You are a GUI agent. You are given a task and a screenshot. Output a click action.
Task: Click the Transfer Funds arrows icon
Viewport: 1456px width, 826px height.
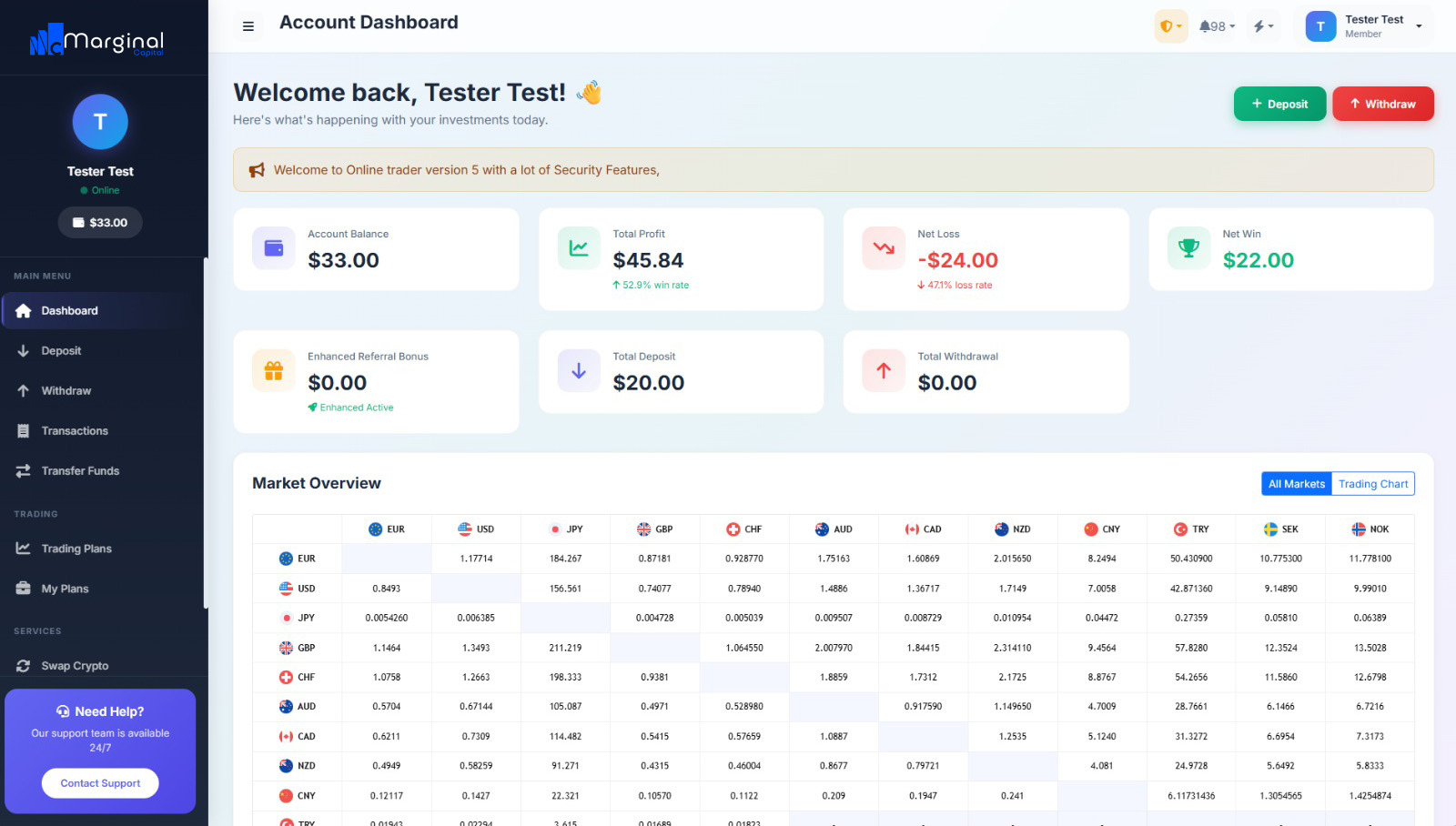point(24,471)
